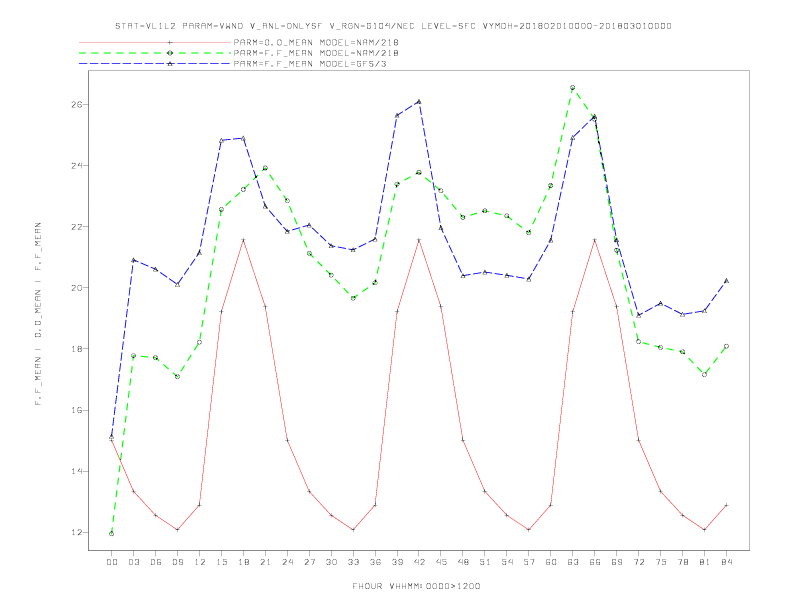This screenshot has height=612, width=792.
Task: Click the x-axis title FHOUR VHHMM=0000>1200
Action: point(416,586)
